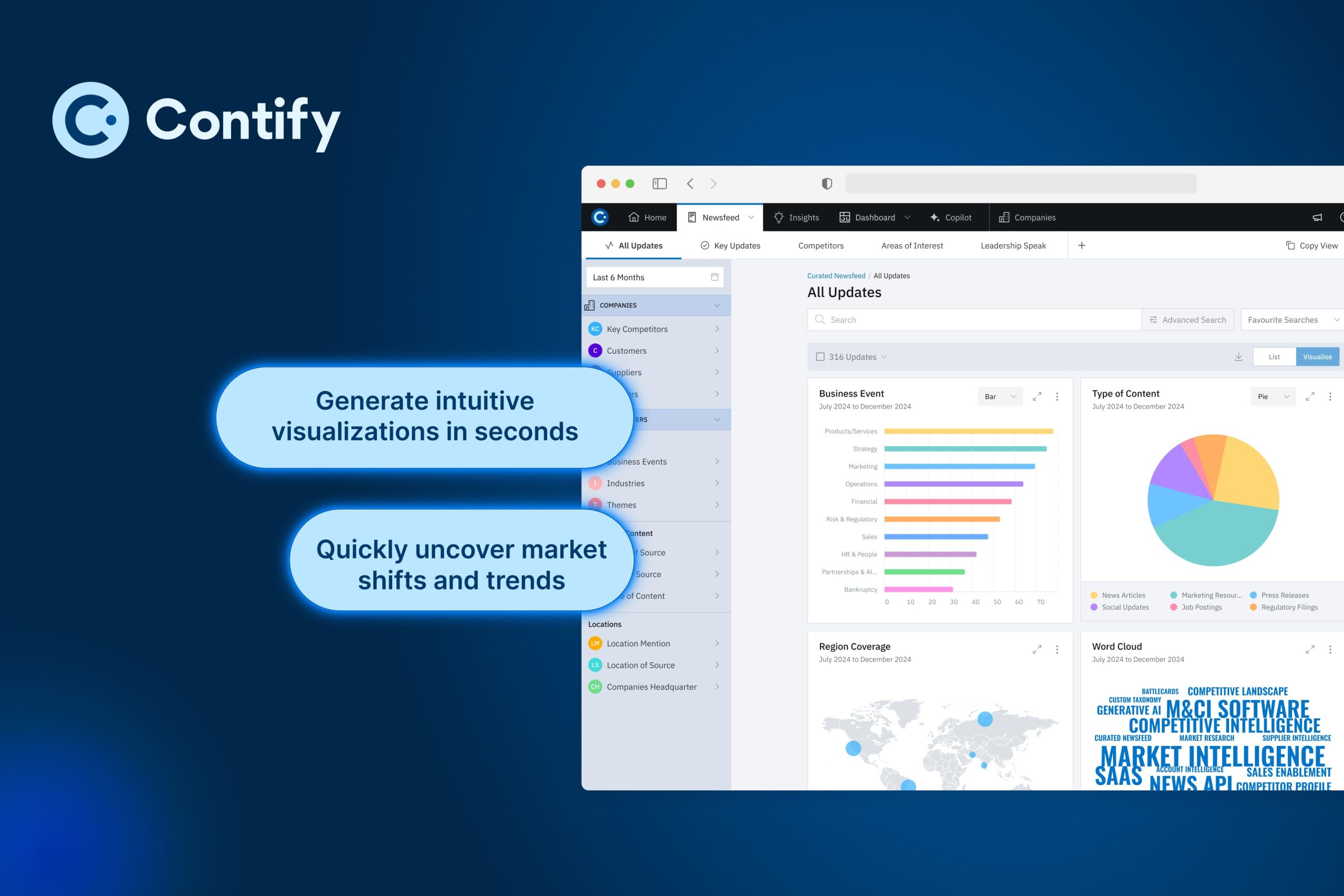1344x896 pixels.
Task: Open Insights via the lightbulb icon
Action: click(x=778, y=217)
